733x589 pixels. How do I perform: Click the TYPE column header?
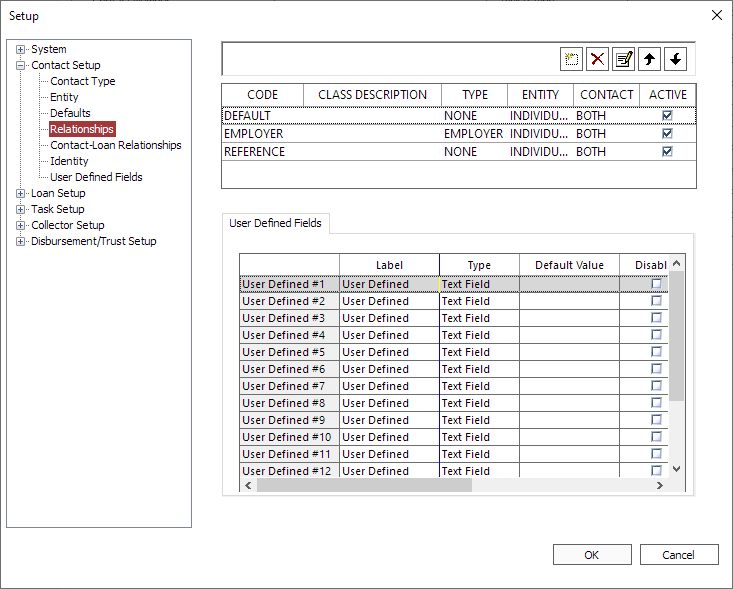[474, 95]
